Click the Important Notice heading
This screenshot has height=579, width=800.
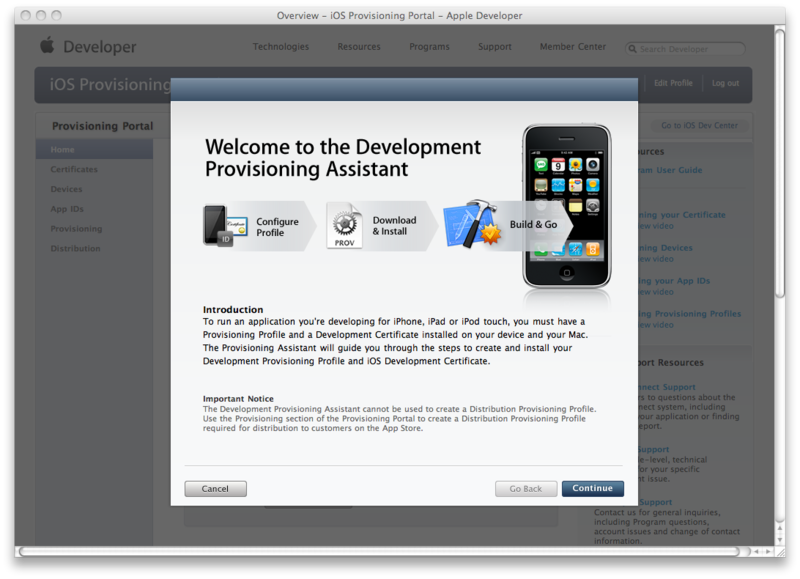pos(238,399)
